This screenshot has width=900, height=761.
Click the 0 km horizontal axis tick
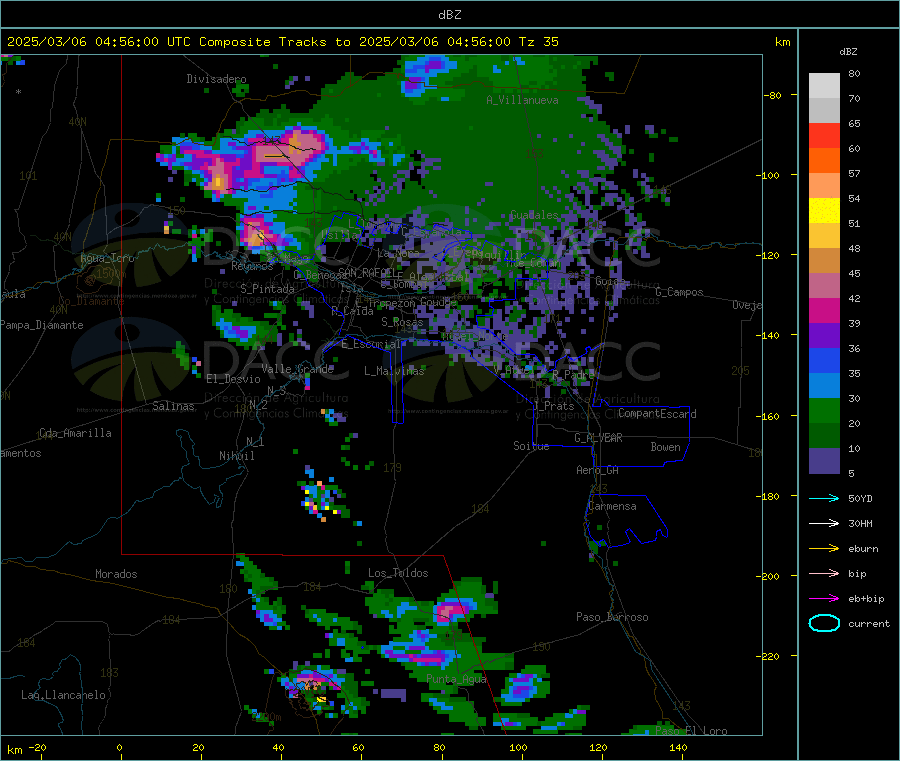[119, 748]
